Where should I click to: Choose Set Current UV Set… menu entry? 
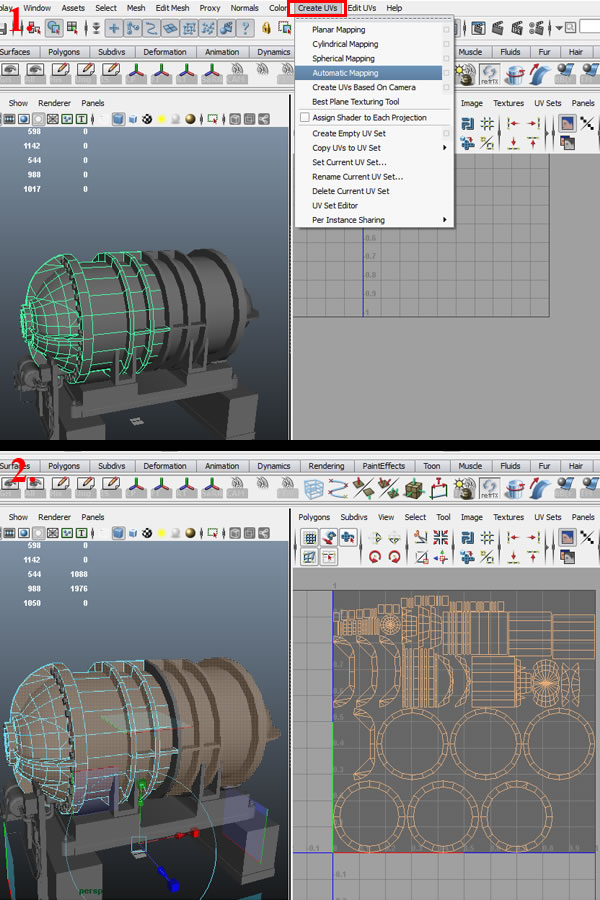tap(349, 162)
